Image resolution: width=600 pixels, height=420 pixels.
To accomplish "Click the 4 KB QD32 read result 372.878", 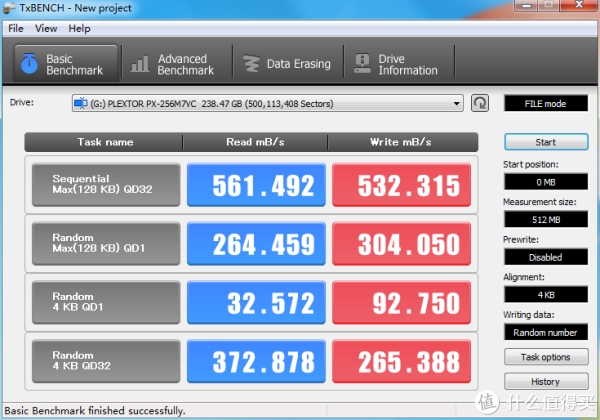I will point(256,361).
